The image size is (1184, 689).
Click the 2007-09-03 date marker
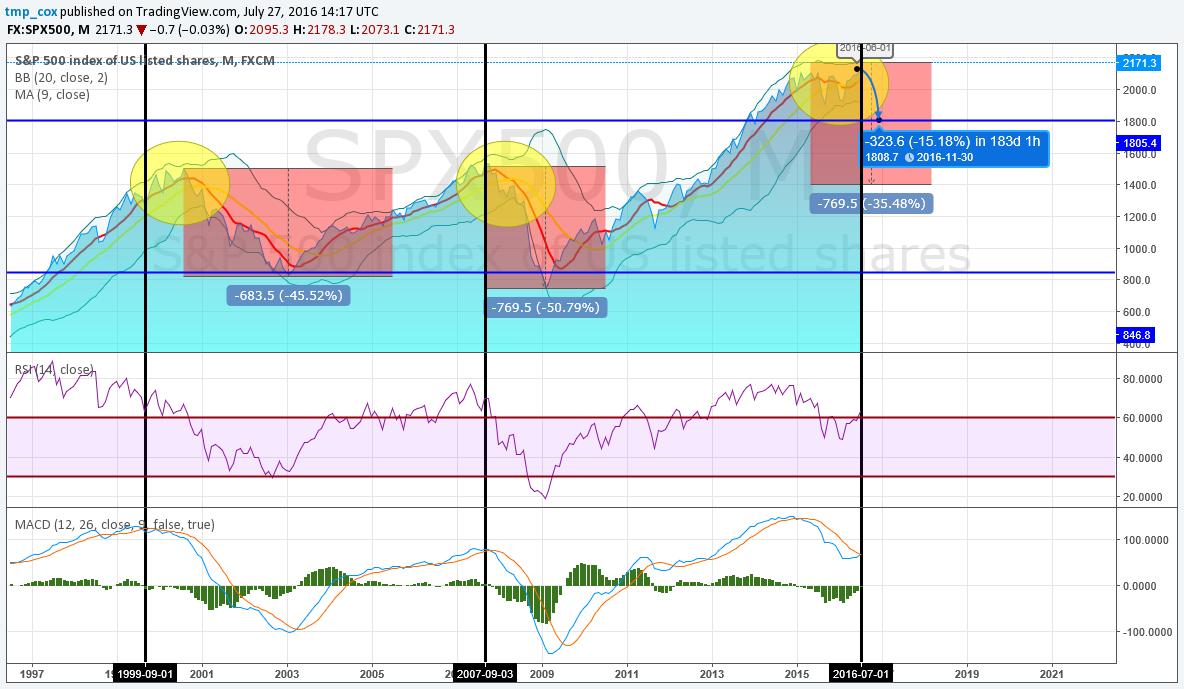[x=485, y=674]
